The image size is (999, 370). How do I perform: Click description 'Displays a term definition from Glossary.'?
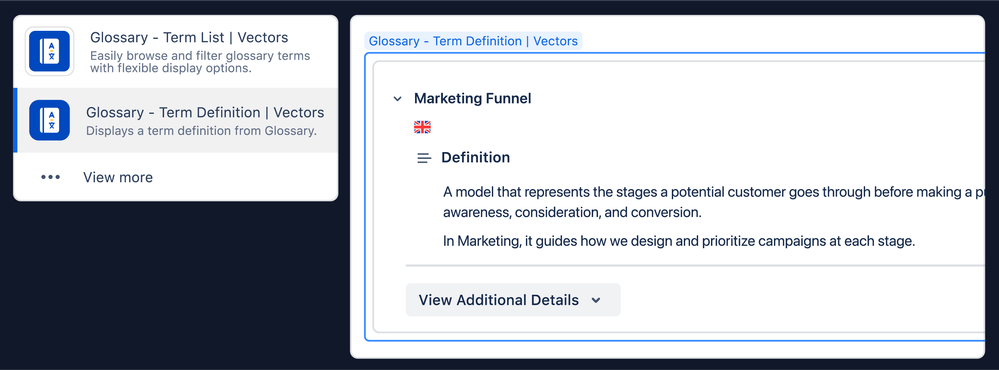(x=201, y=131)
